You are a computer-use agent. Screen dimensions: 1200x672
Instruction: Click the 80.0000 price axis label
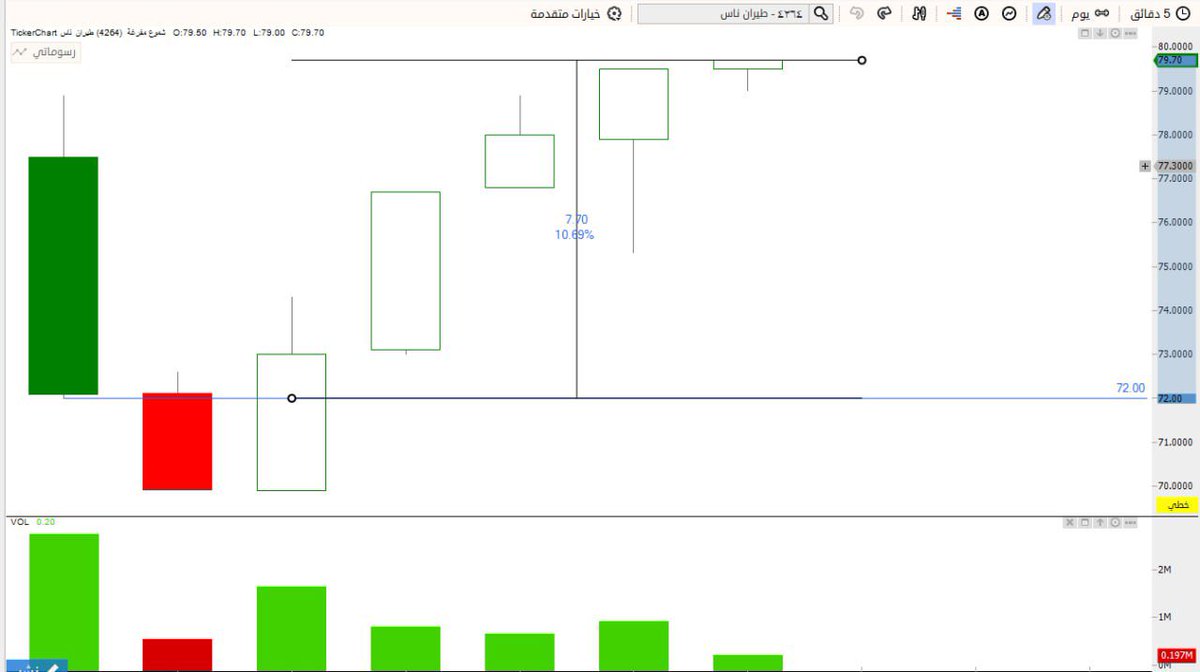[x=1177, y=47]
